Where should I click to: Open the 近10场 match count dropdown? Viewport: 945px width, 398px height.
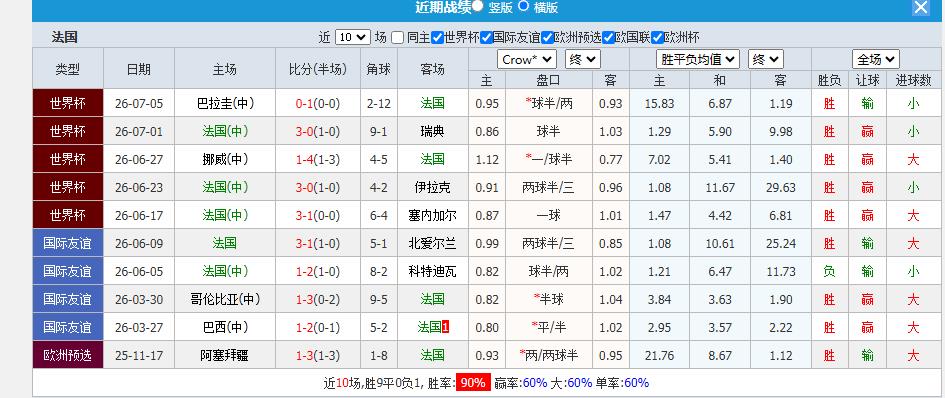coord(353,37)
